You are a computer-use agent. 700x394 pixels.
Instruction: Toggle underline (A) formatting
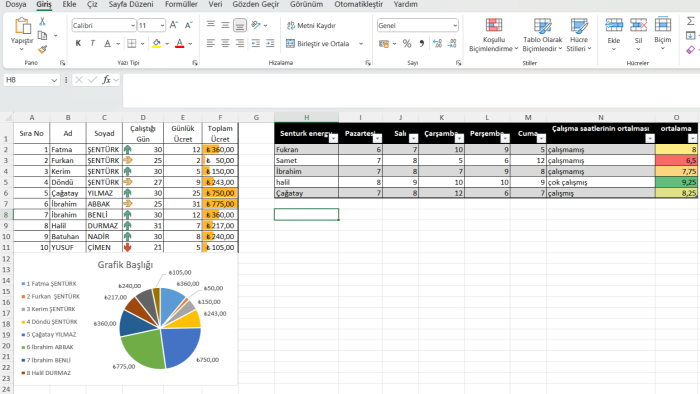pyautogui.click(x=107, y=43)
